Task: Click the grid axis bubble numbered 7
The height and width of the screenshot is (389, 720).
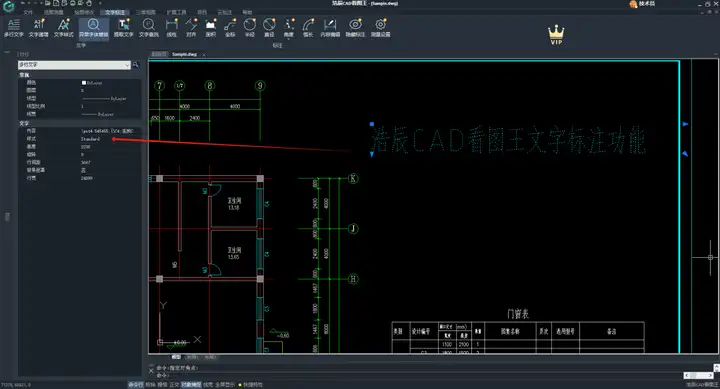Action: (159, 85)
